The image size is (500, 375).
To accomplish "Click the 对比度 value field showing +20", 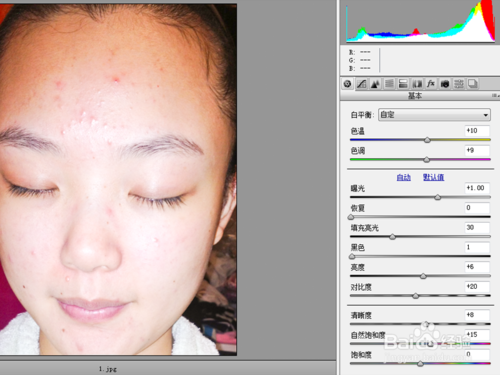I will click(x=477, y=286).
